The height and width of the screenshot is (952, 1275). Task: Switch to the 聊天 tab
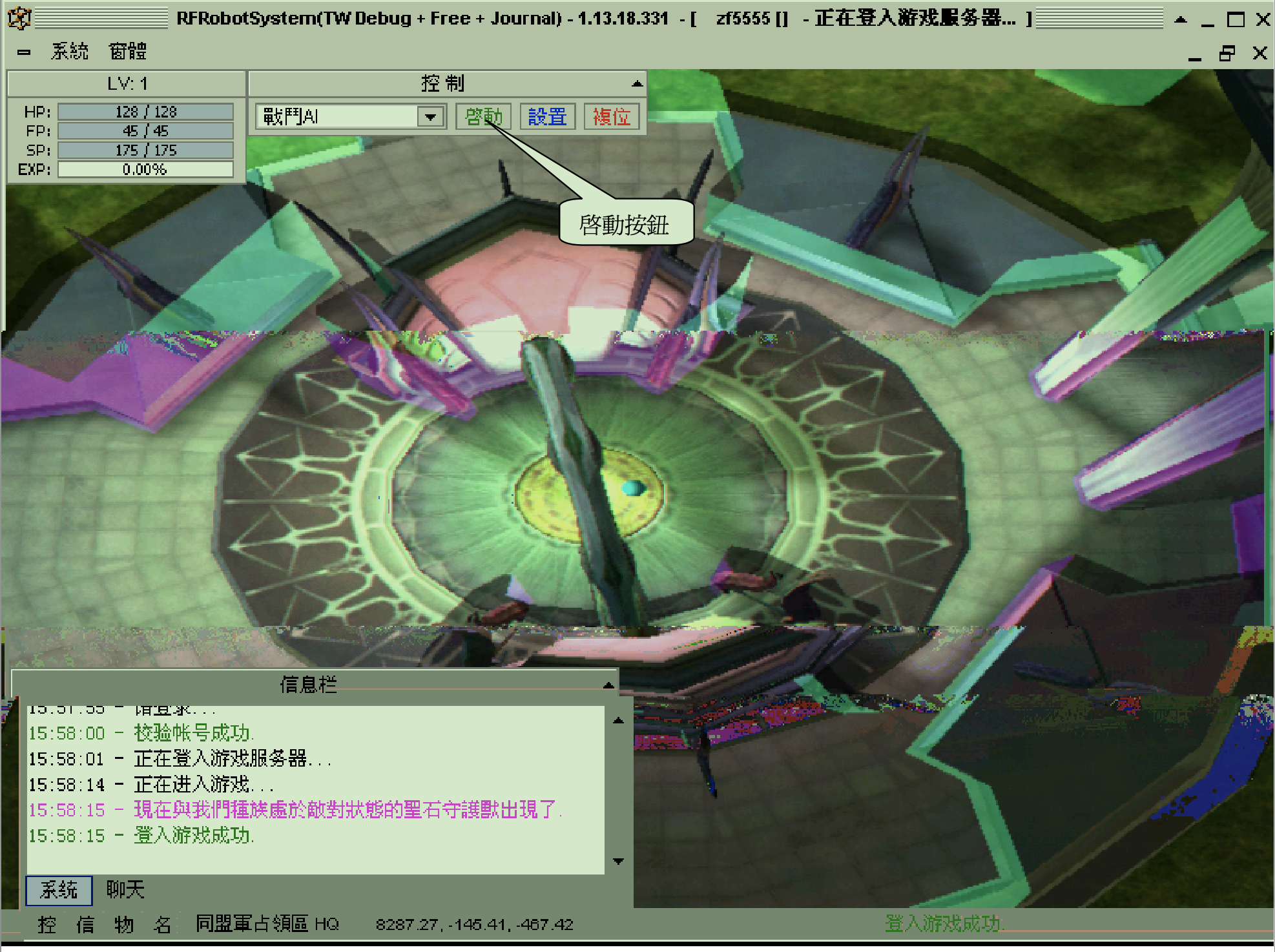point(125,890)
